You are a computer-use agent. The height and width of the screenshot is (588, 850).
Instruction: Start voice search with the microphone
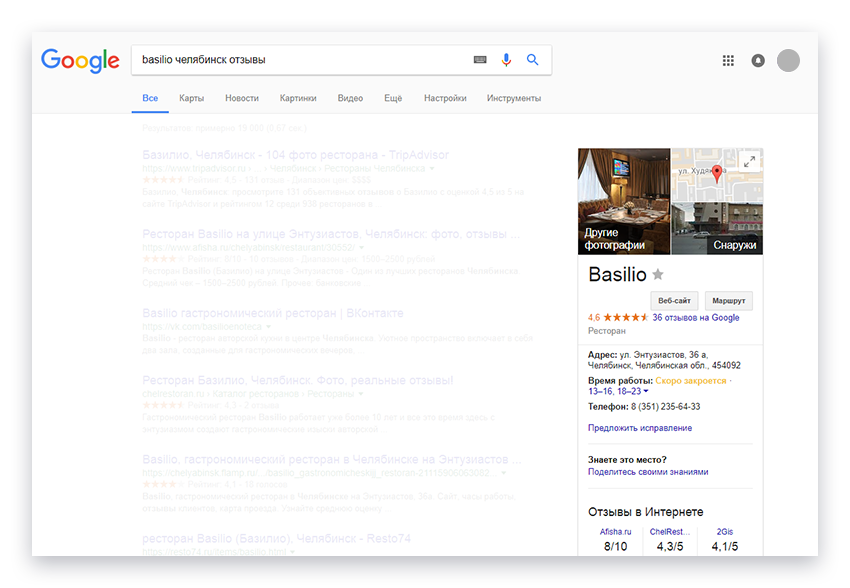pos(506,60)
